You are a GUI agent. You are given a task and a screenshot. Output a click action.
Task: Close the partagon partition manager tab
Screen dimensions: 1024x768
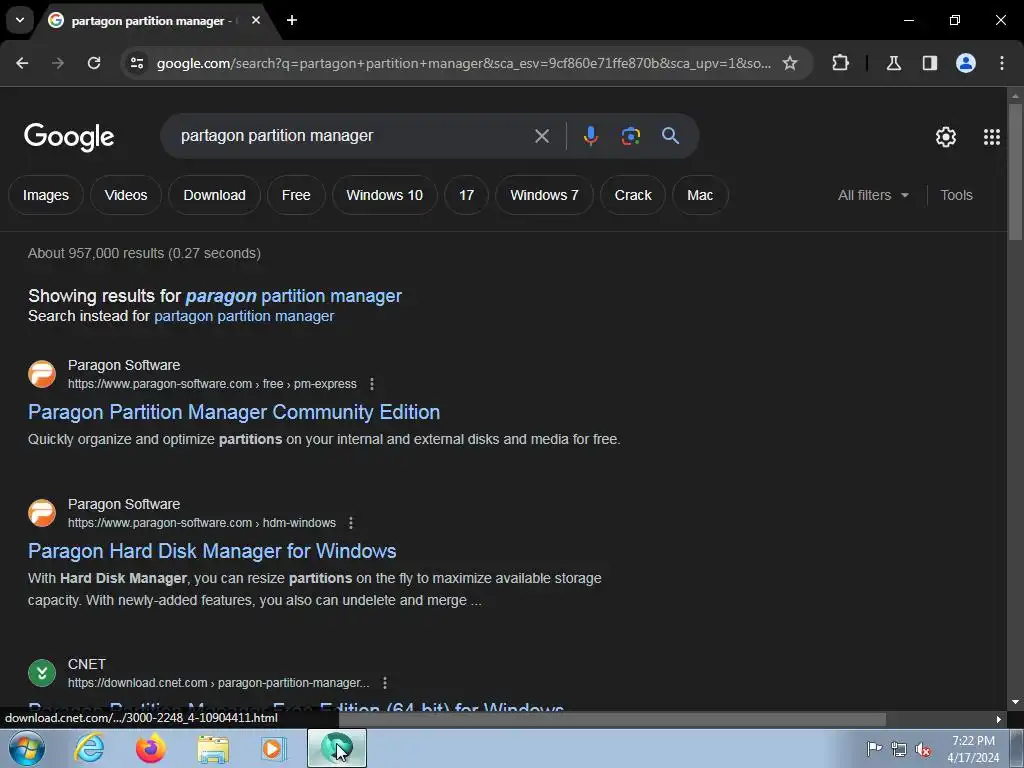pyautogui.click(x=256, y=20)
